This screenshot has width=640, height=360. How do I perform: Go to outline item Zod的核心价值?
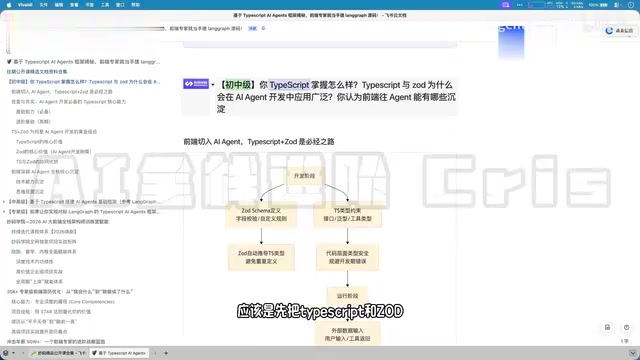[53, 151]
